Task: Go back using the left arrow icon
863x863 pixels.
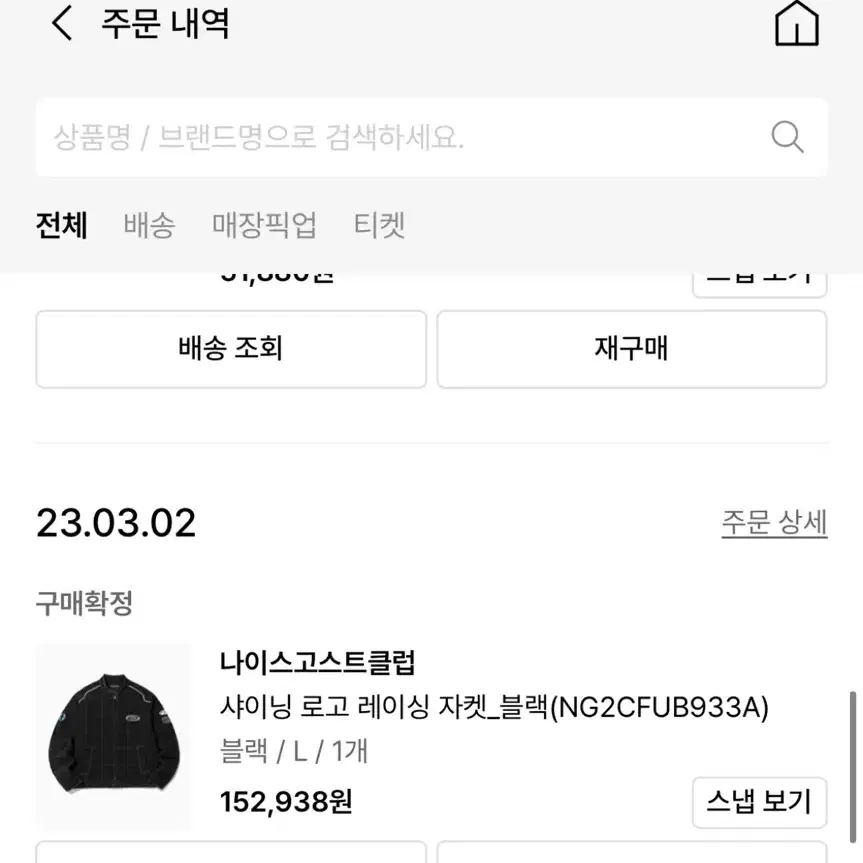Action: click(x=62, y=23)
